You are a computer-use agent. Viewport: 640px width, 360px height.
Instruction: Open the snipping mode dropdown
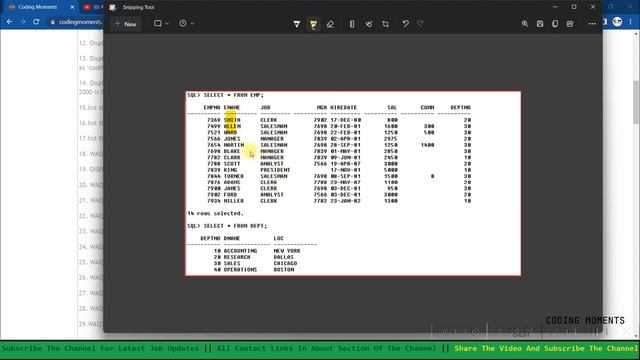[x=161, y=24]
